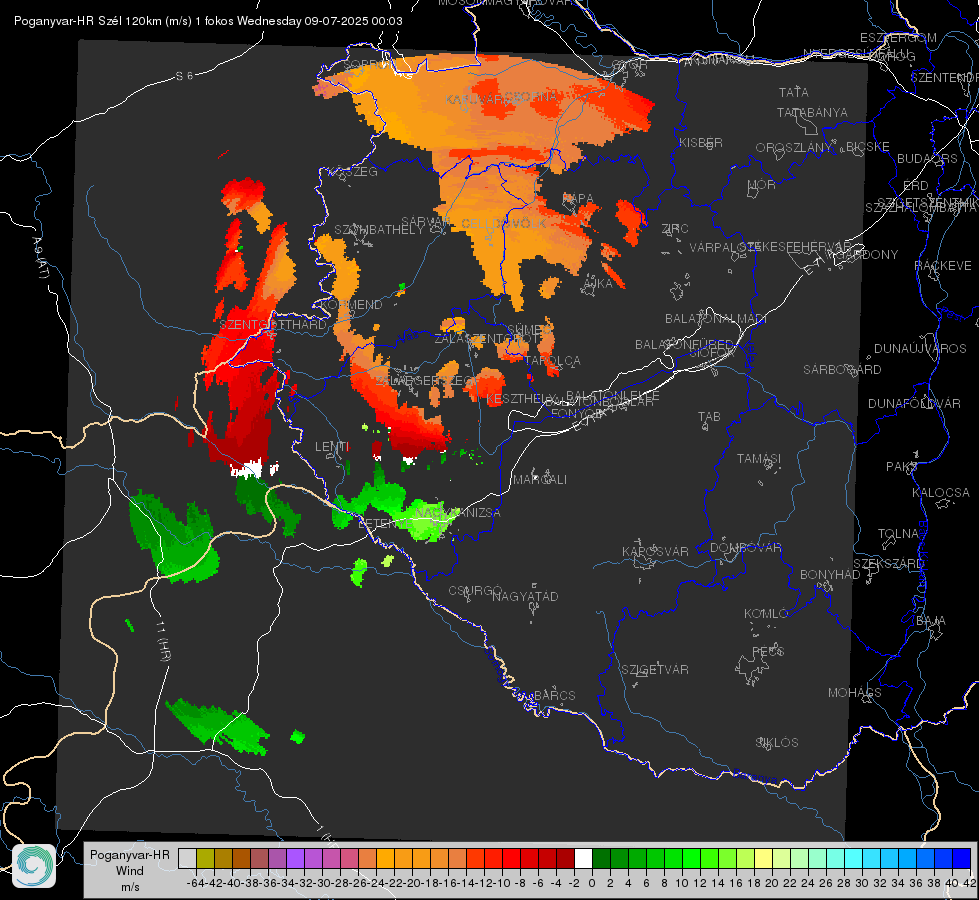Click the RACKEVE city label

pyautogui.click(x=943, y=266)
